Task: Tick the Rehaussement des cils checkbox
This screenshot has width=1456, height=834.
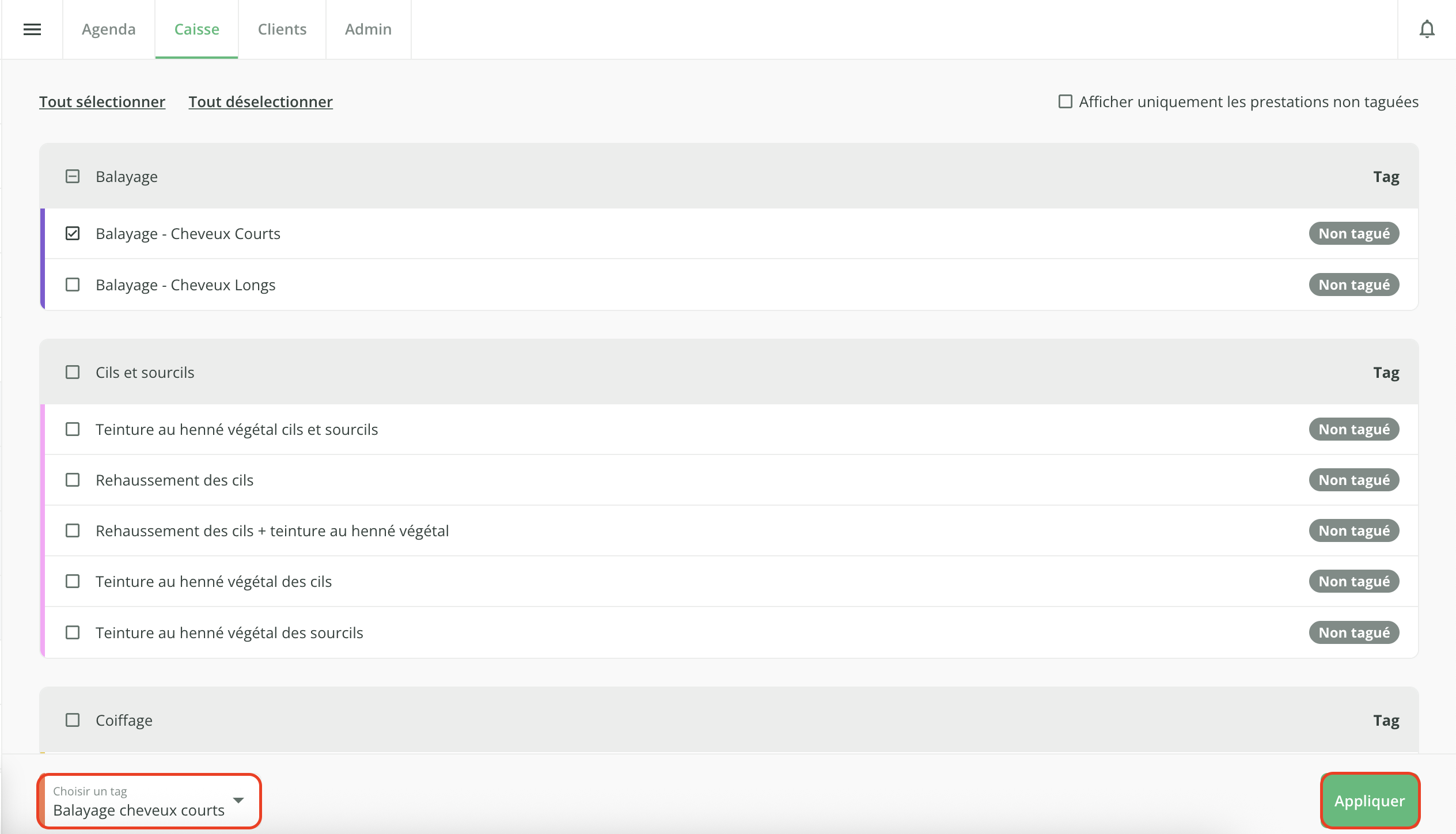Action: click(x=73, y=480)
